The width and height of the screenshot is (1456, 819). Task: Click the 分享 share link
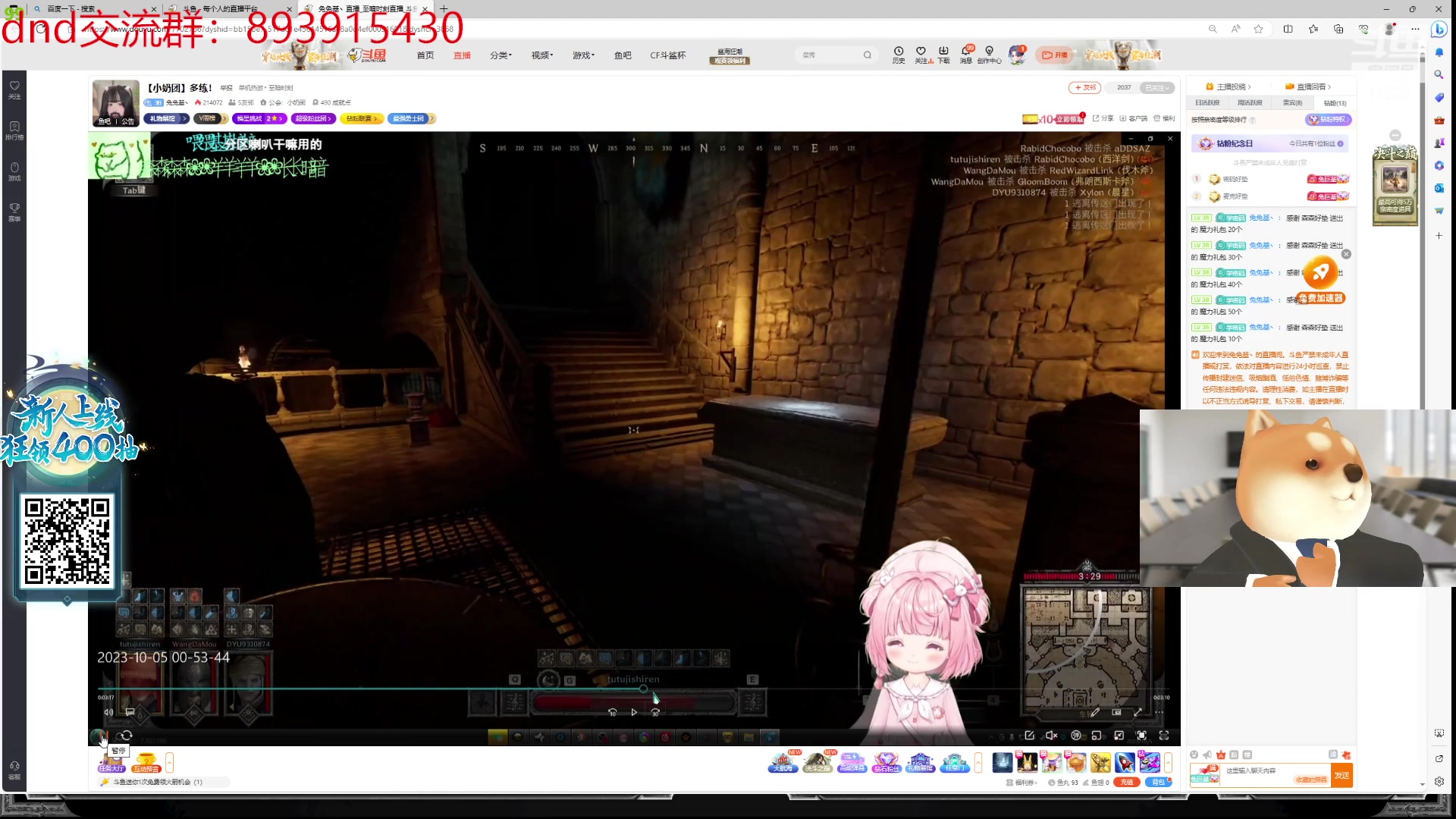[1103, 118]
